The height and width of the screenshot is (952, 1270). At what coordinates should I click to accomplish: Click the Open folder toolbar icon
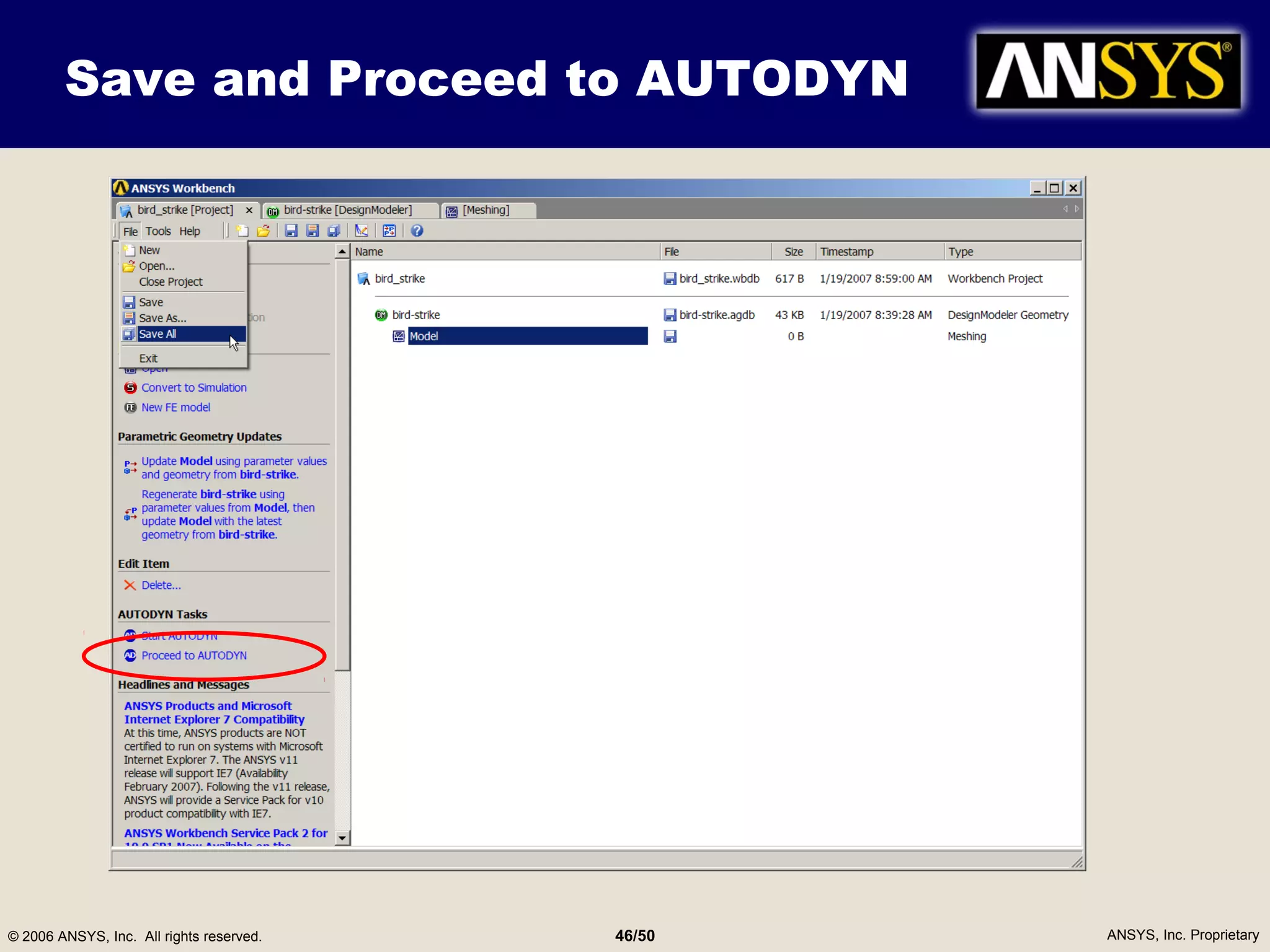(x=264, y=231)
